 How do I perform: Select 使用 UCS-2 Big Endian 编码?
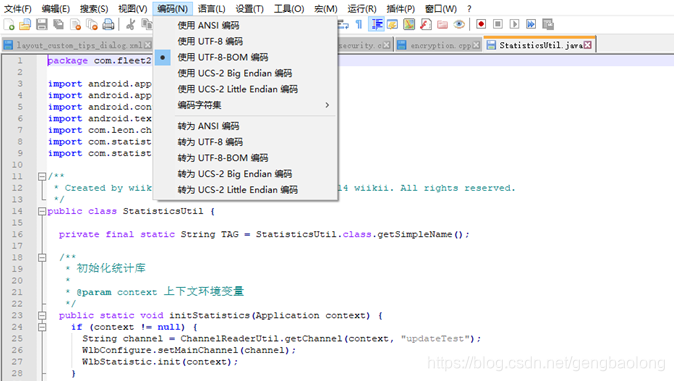point(245,73)
